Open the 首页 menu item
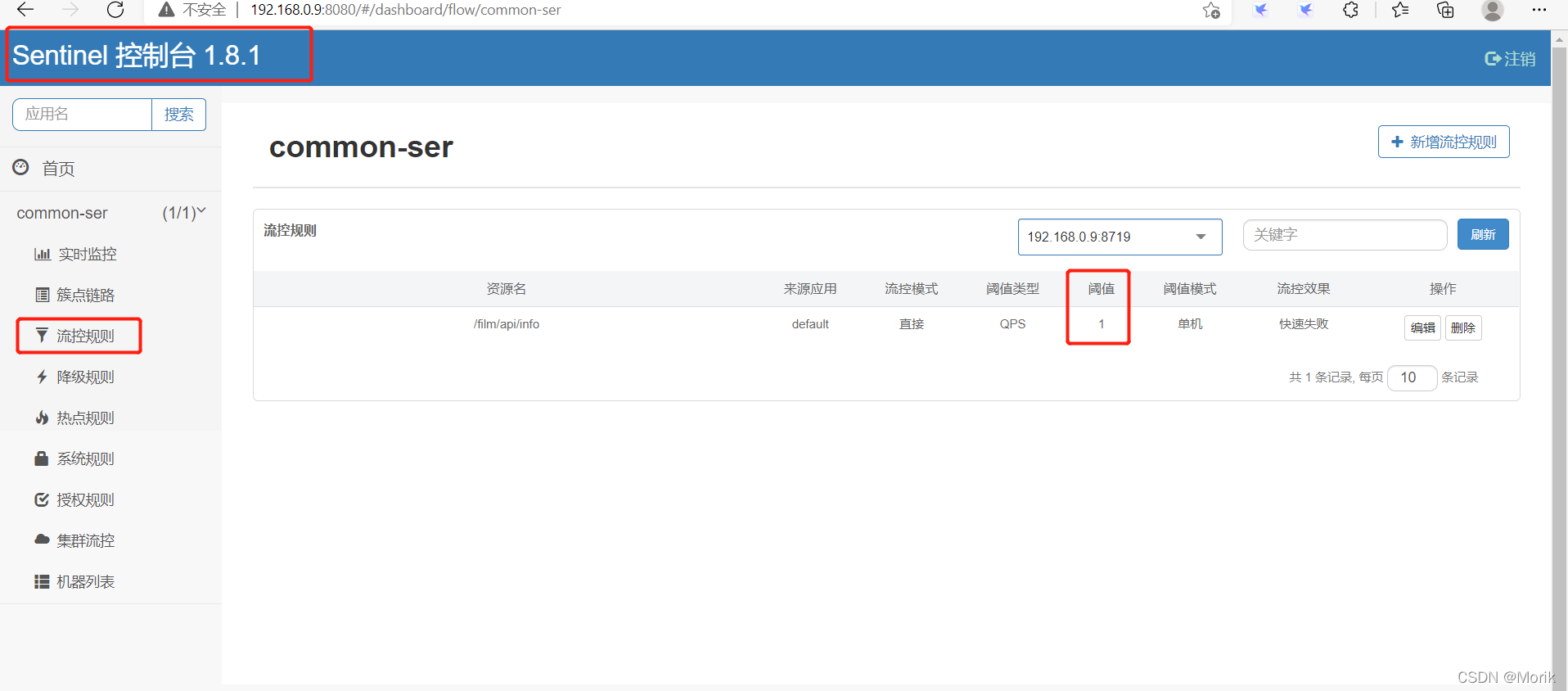Image resolution: width=1568 pixels, height=691 pixels. [58, 169]
